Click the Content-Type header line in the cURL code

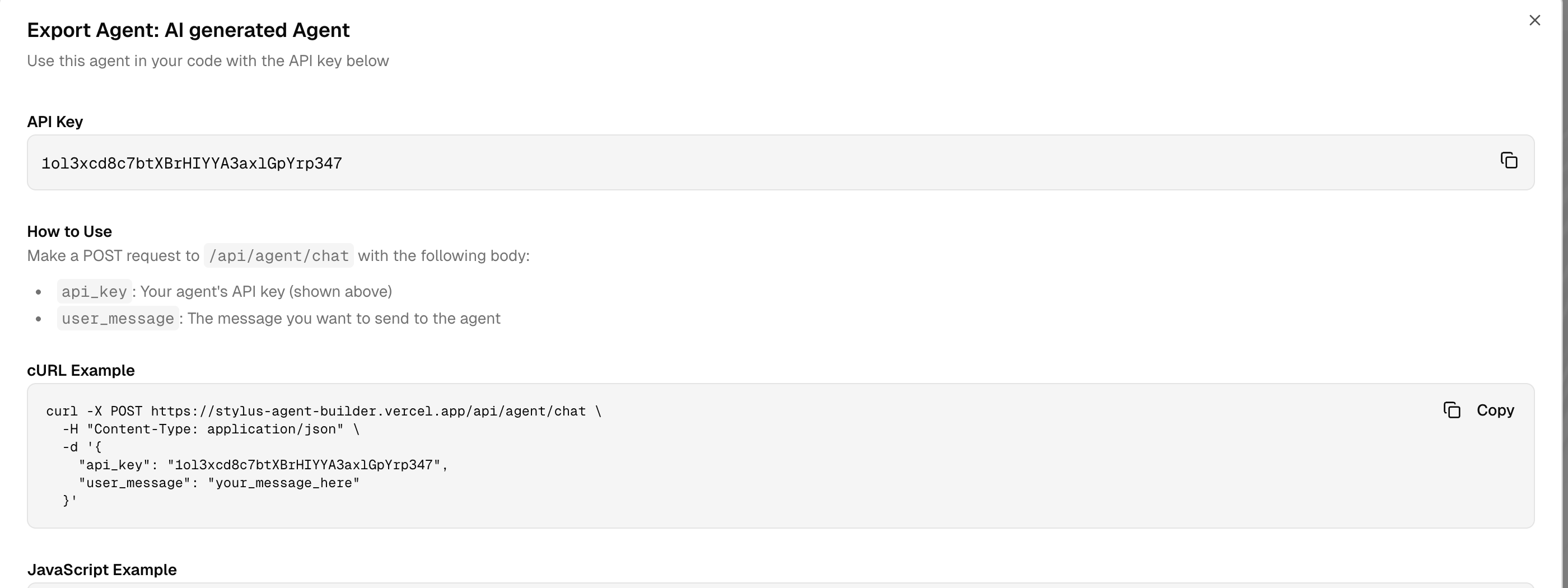(x=211, y=430)
